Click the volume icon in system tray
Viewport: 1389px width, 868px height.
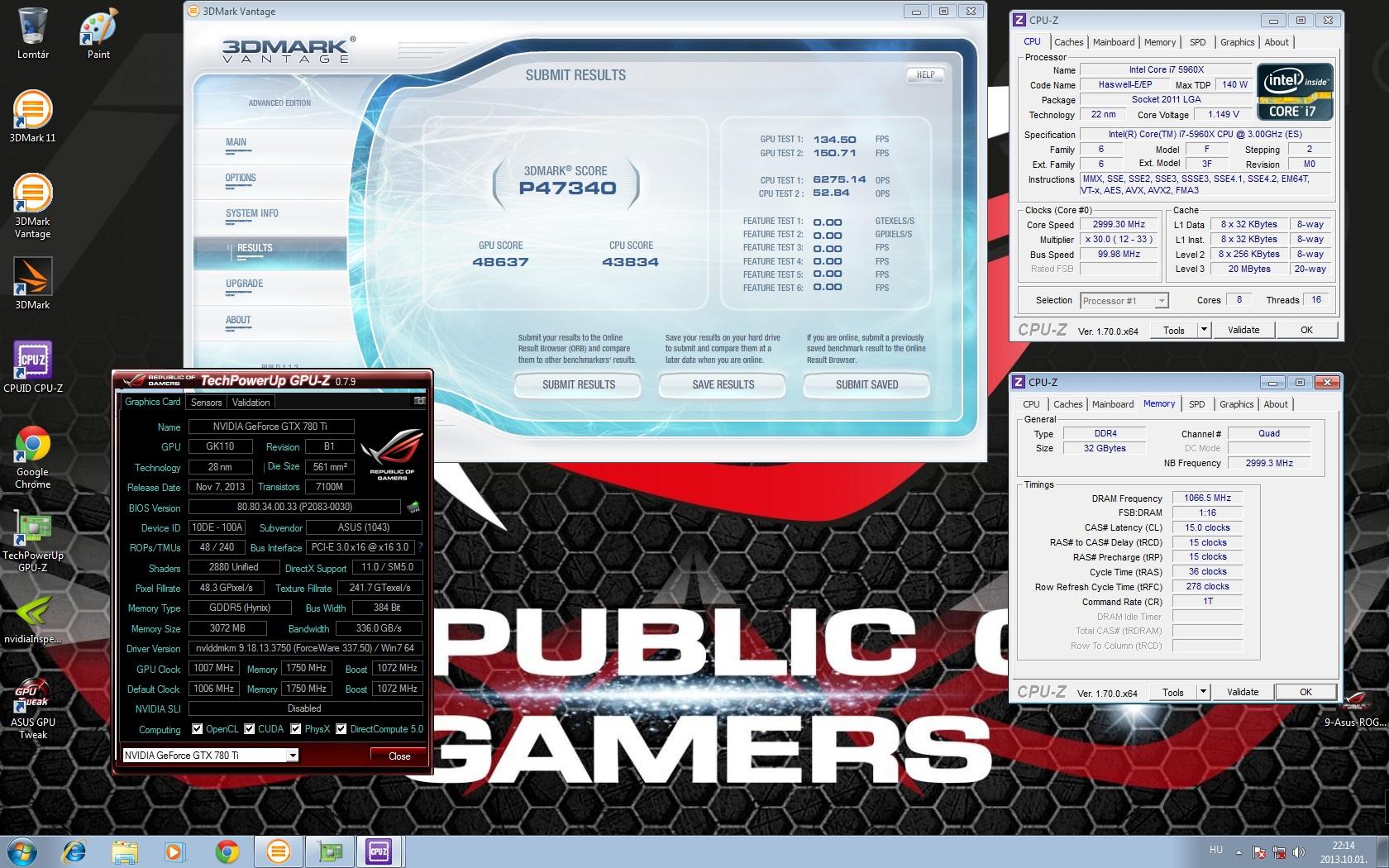1298,852
